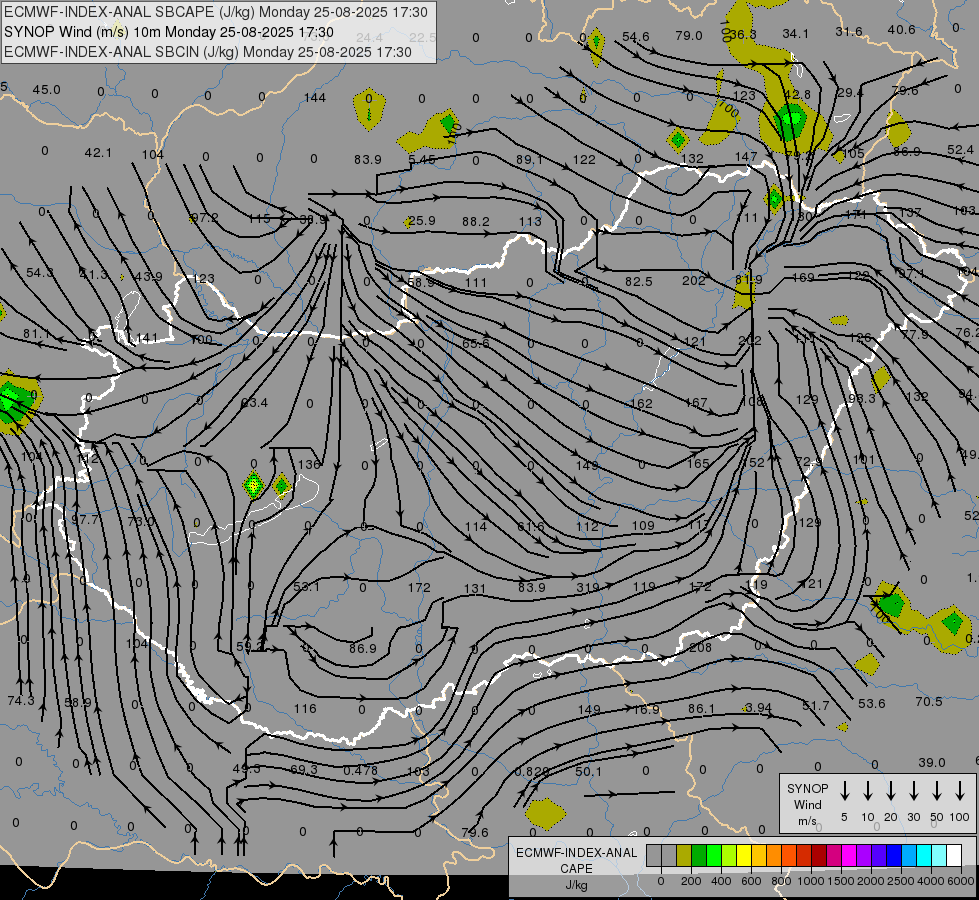The height and width of the screenshot is (900, 979).
Task: Select the dark green CAPE legend swatch
Action: coord(699,856)
